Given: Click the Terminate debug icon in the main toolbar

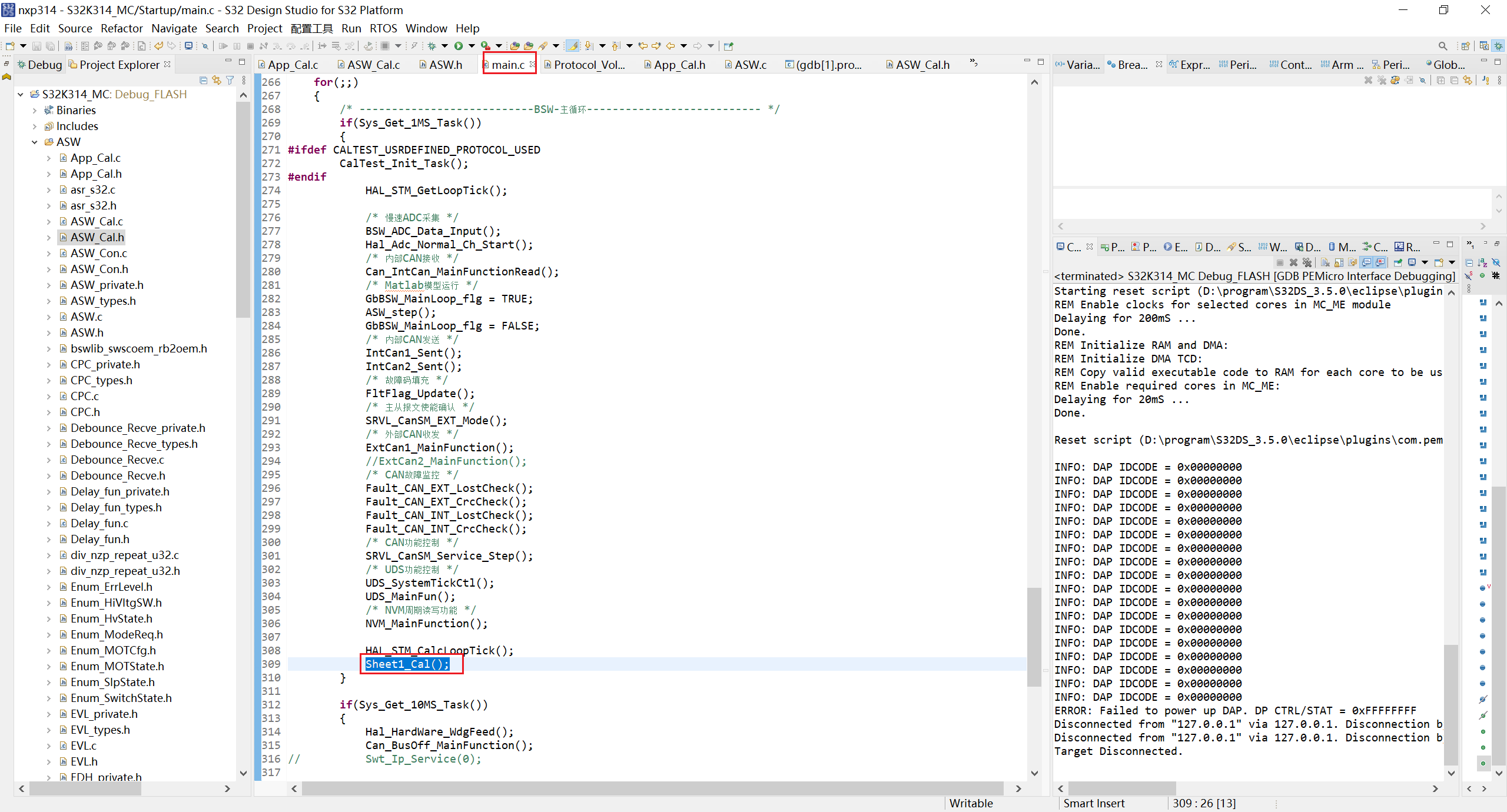Looking at the screenshot, I should pos(250,46).
